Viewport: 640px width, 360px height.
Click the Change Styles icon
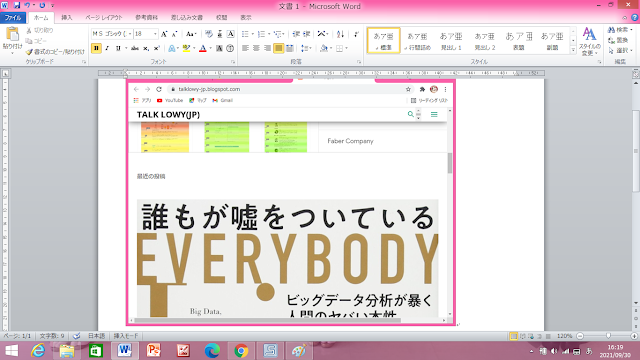[x=589, y=41]
